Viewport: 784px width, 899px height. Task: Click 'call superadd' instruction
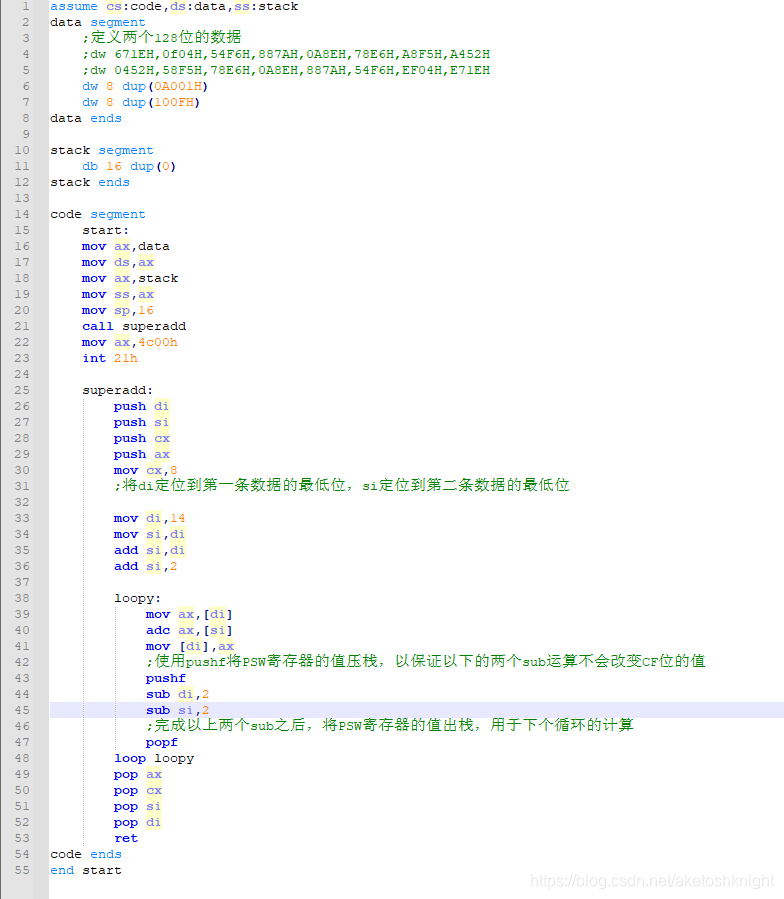[134, 327]
